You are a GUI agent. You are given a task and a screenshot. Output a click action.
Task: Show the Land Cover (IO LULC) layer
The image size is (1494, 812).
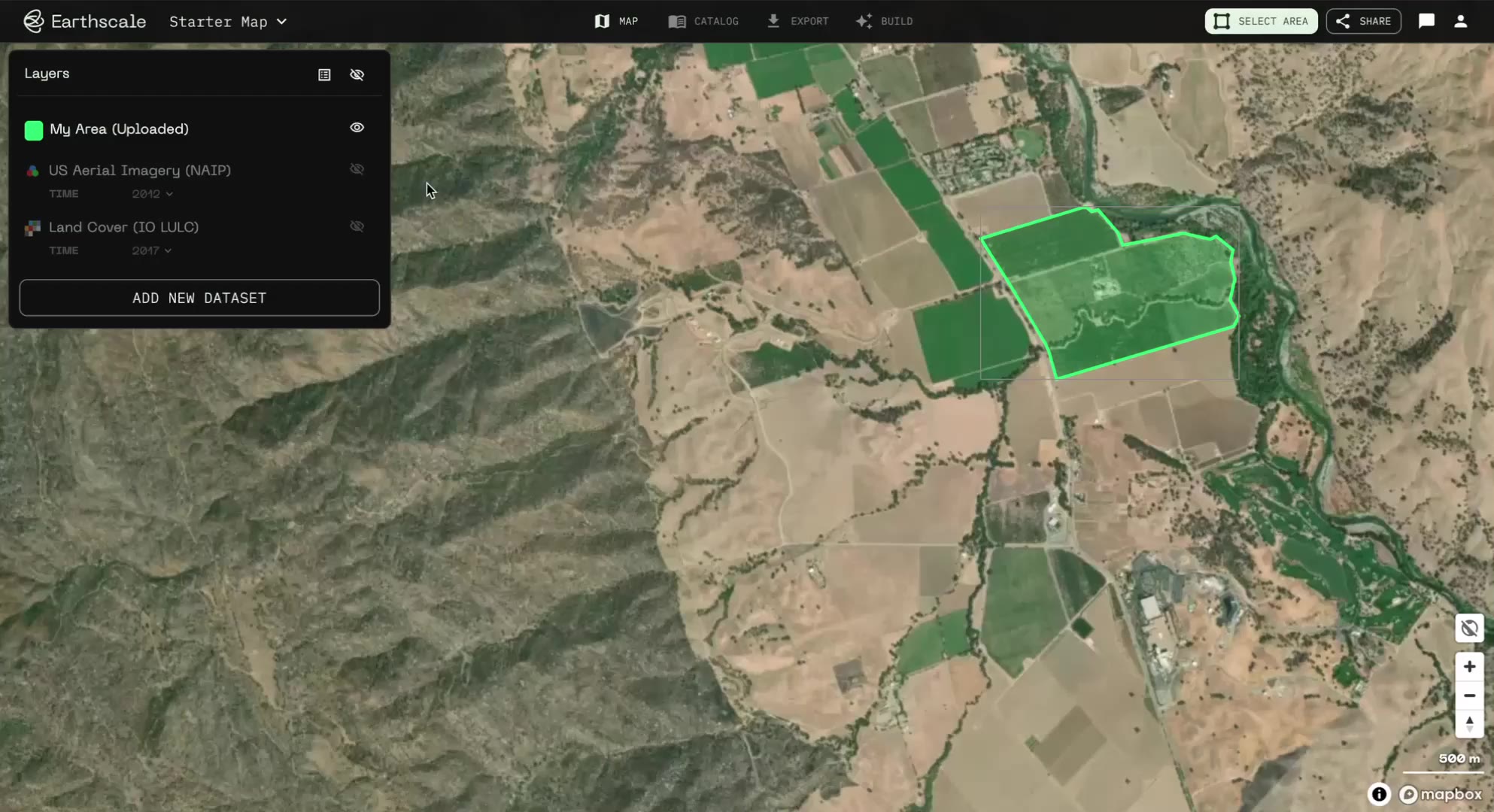click(357, 226)
